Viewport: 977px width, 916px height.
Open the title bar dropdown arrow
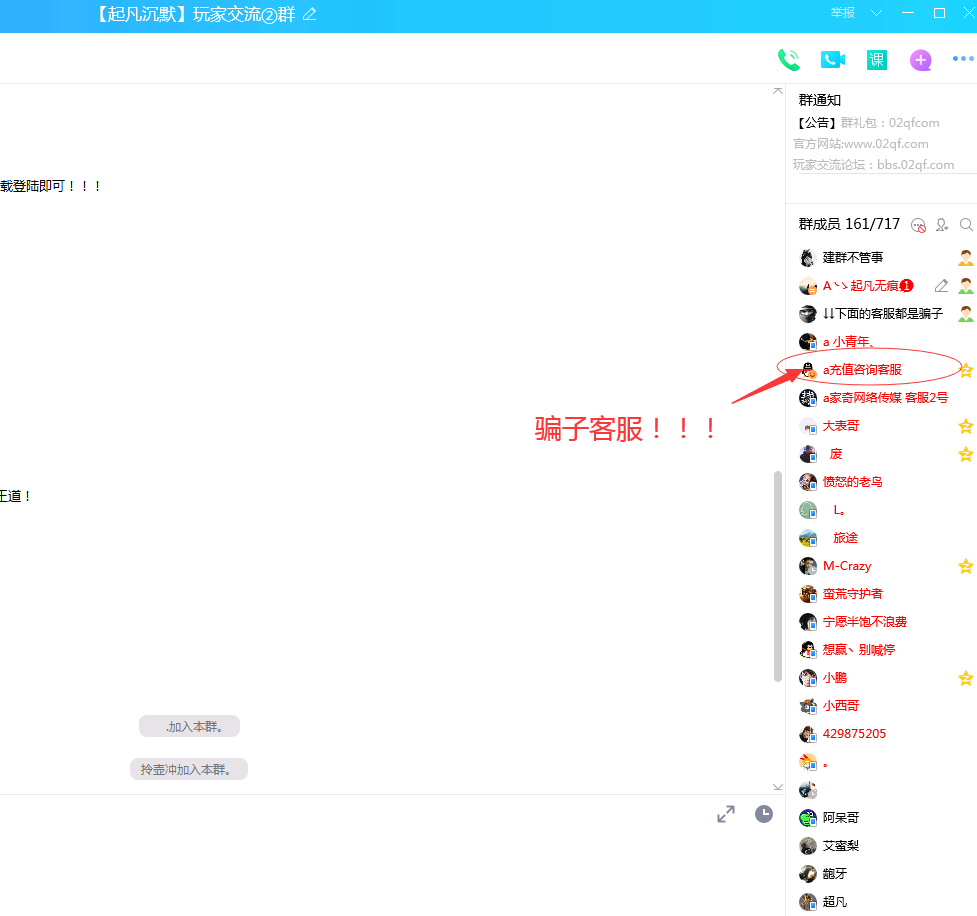(877, 13)
